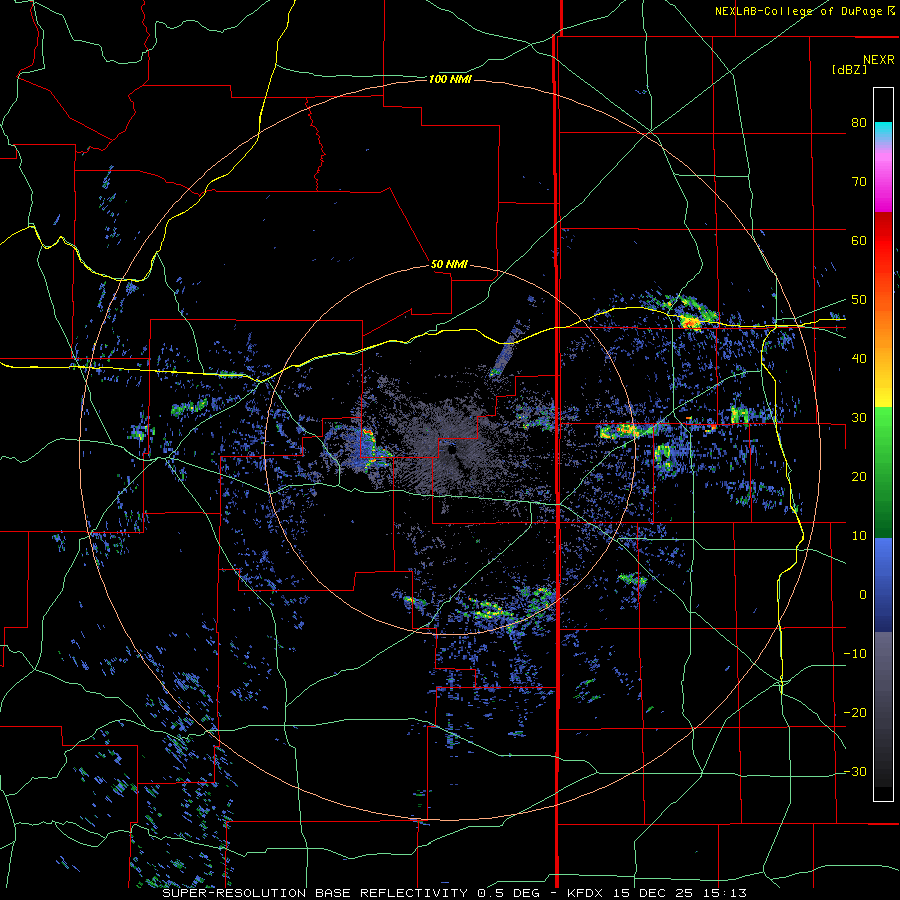Click the 70 value on the dBZ scale
Viewport: 900px width, 900px height.
coord(859,182)
